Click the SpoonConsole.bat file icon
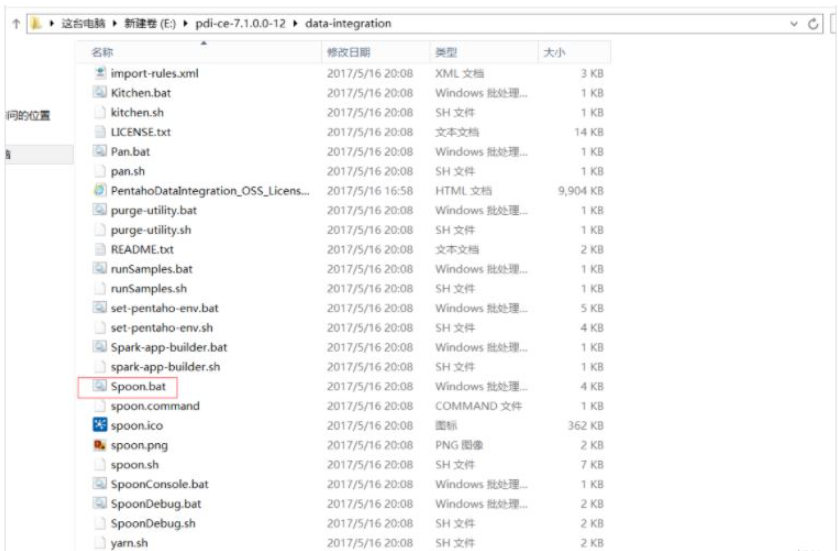Screen dimensions: 838x551 click(x=100, y=484)
